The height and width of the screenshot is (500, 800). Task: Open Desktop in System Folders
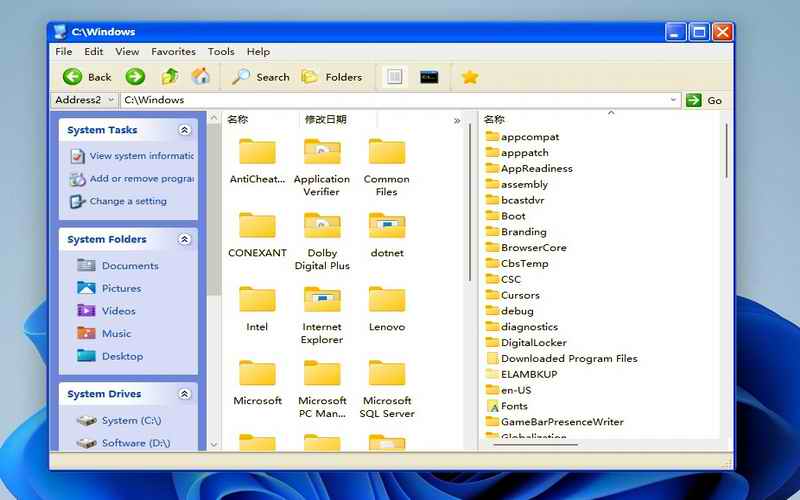[x=110, y=356]
